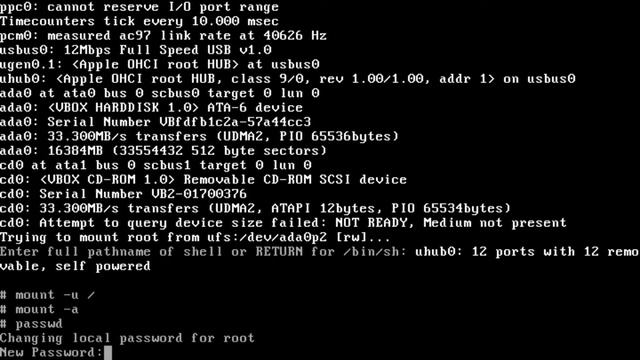This screenshot has width=640, height=360.
Task: Click the cd0 Serial Number VB2-01700376 line
Action: tap(123, 194)
